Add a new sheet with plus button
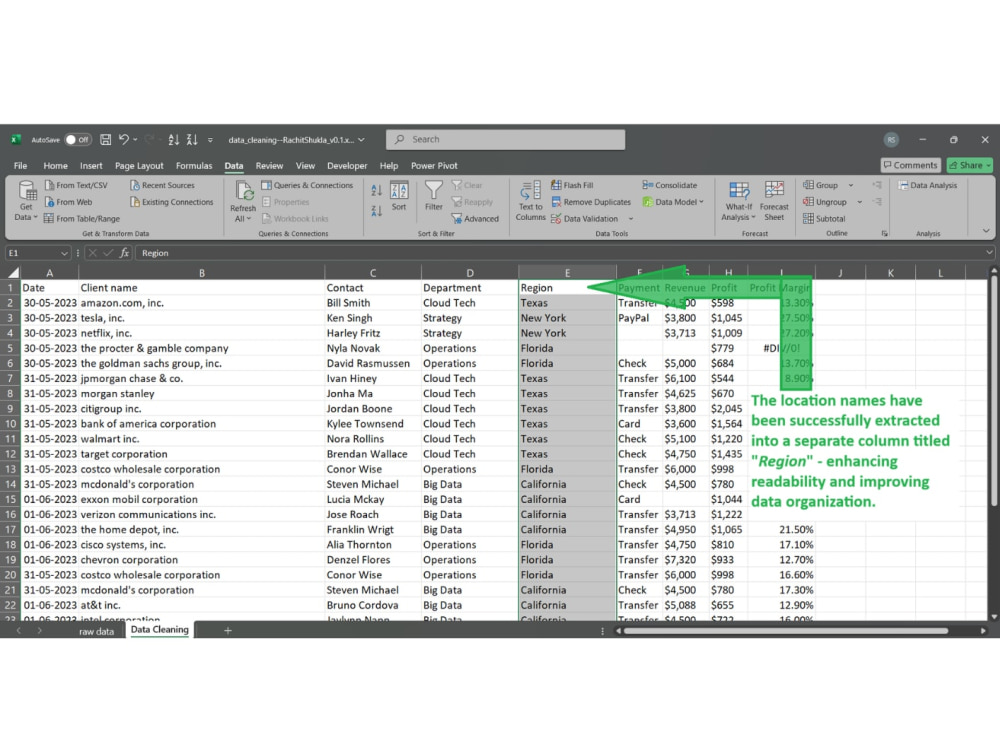This screenshot has height=750, width=1000. coord(228,631)
